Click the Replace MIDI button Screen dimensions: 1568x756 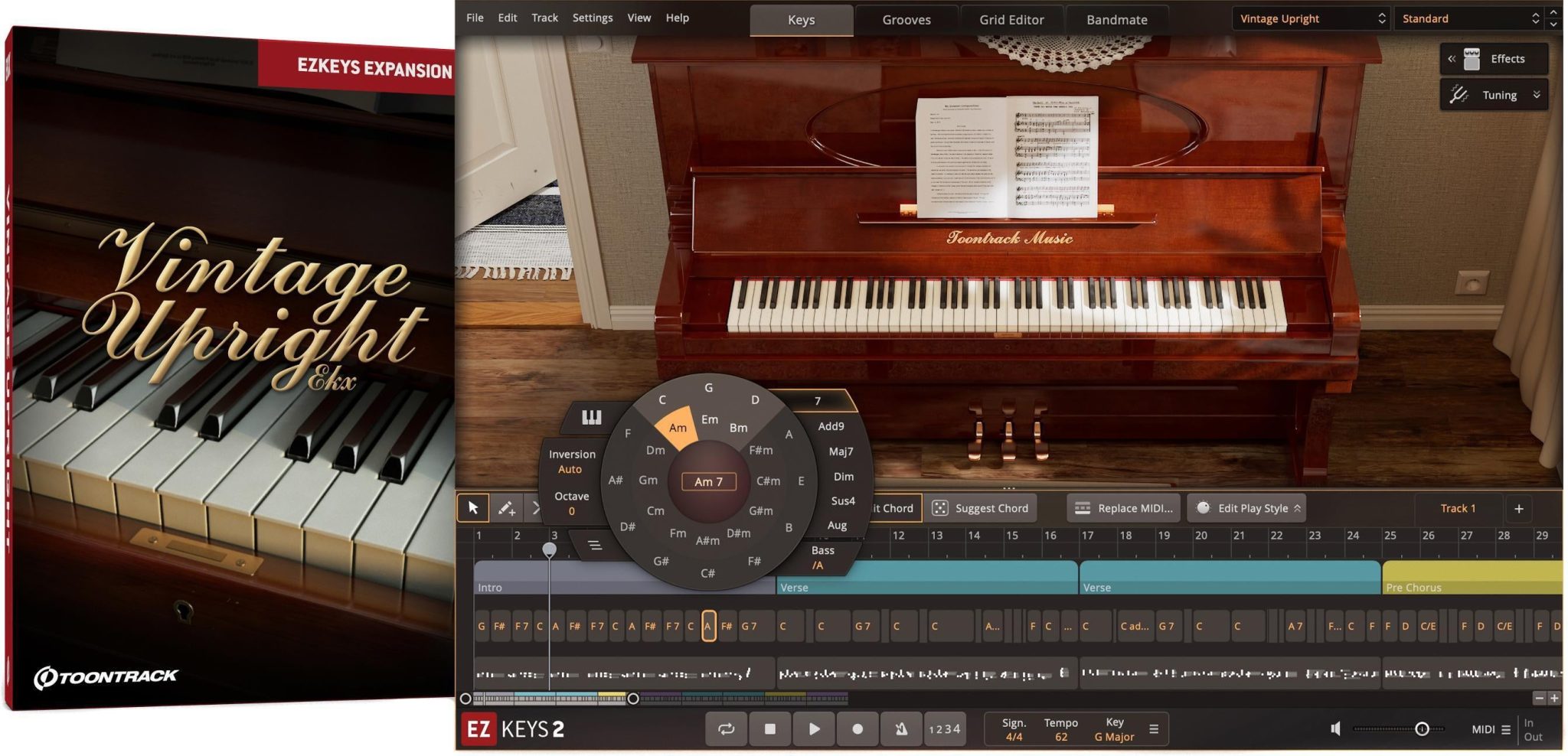point(1123,508)
